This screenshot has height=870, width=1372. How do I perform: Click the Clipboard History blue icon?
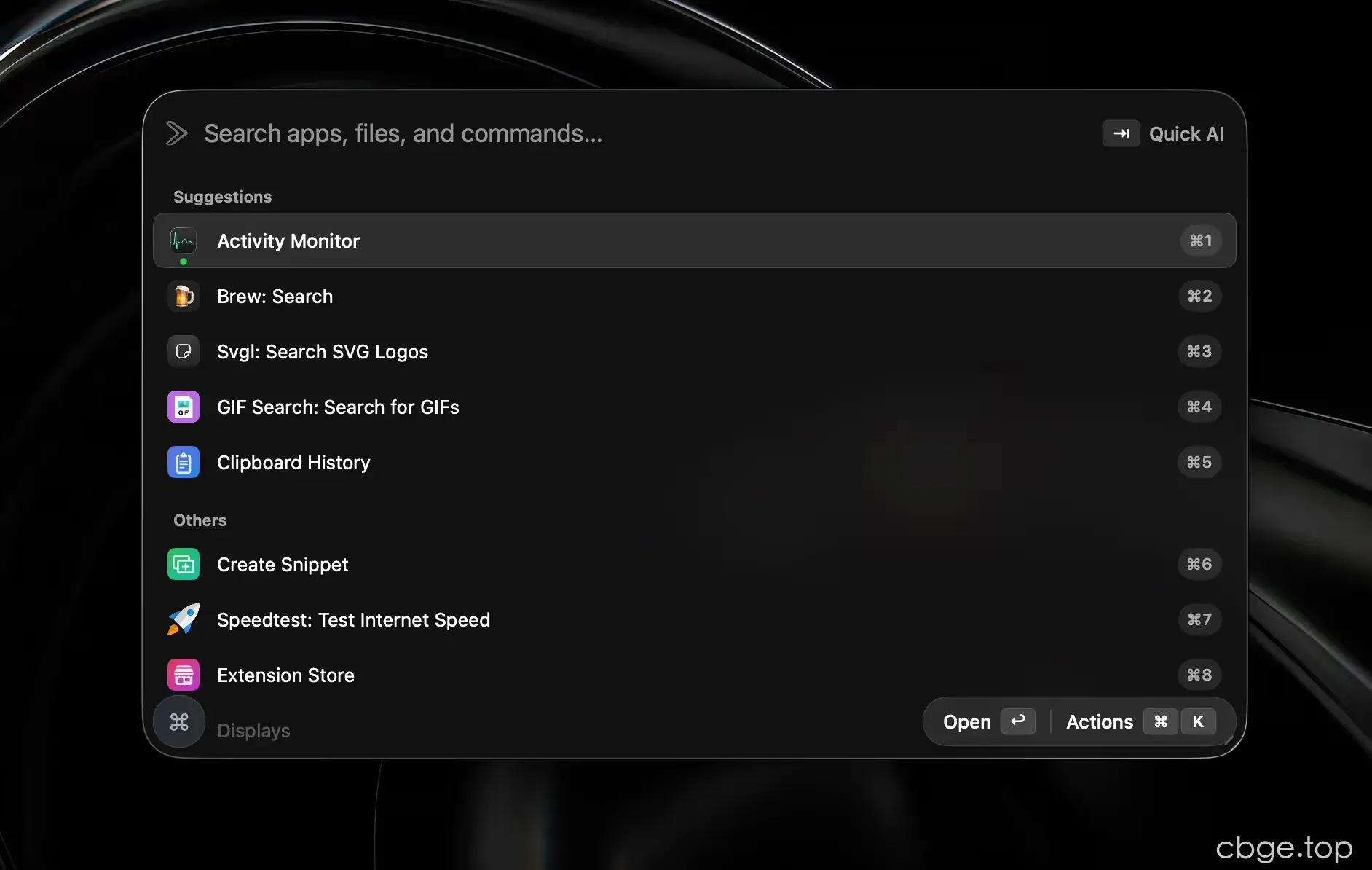(184, 462)
